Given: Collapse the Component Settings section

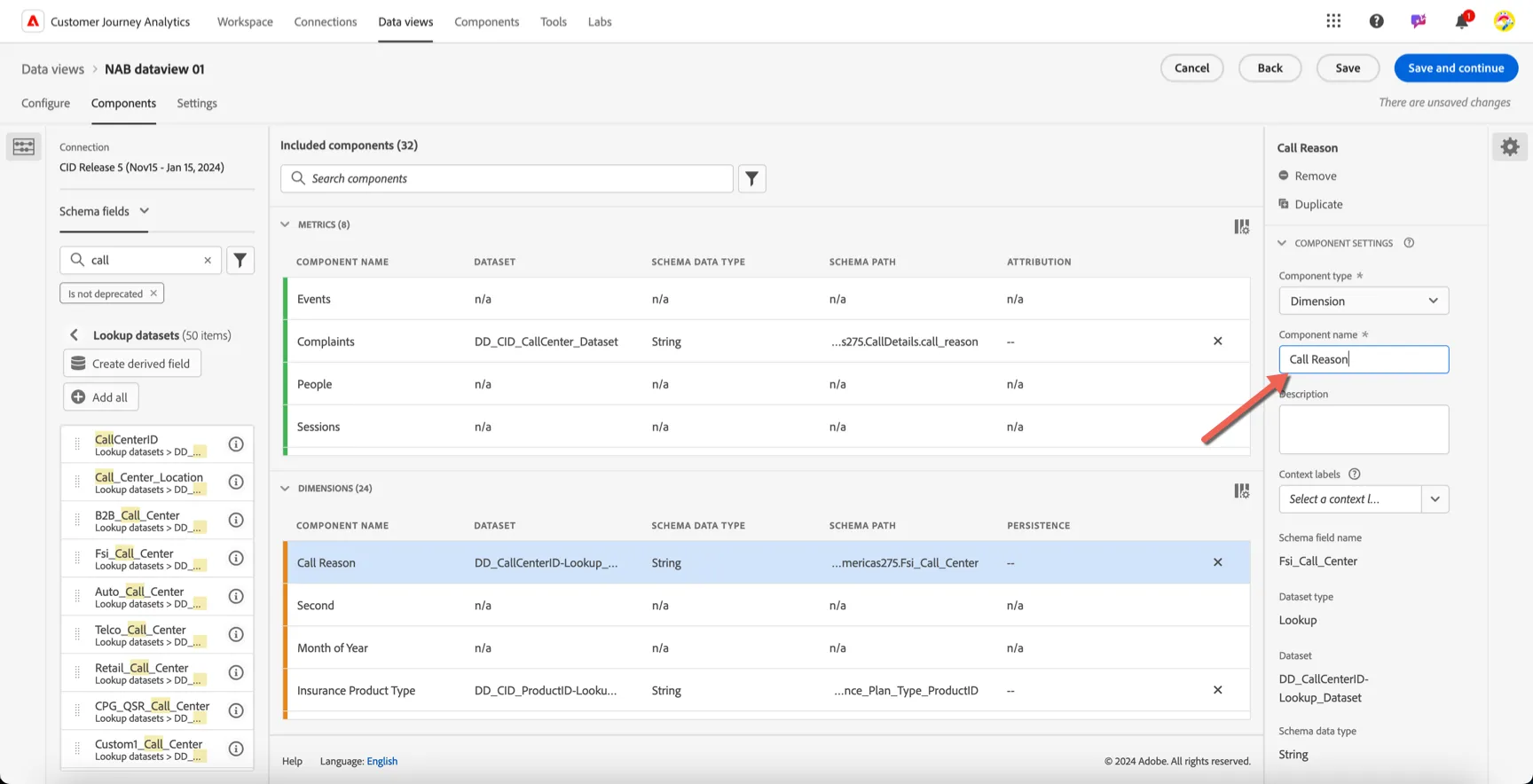Looking at the screenshot, I should coord(1282,243).
